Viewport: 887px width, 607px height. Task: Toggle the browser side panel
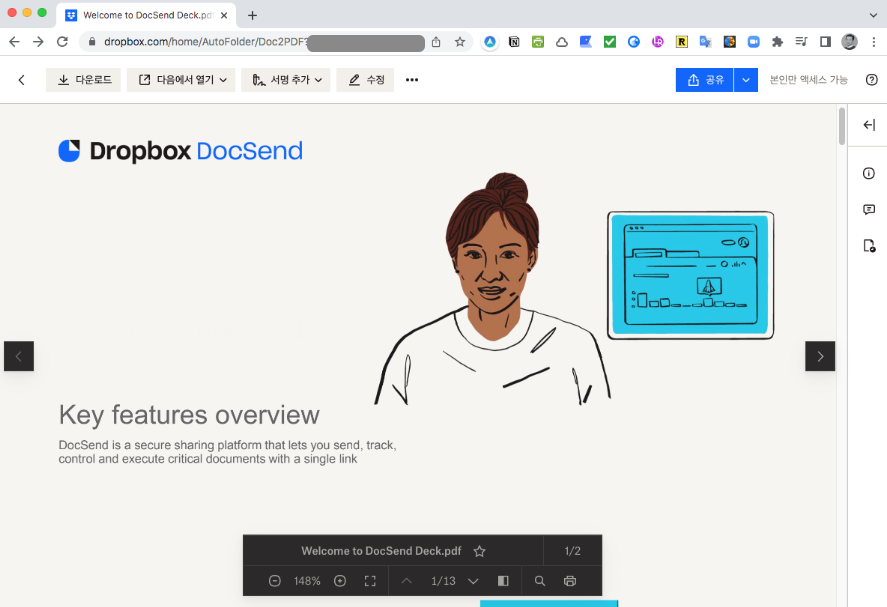click(825, 41)
